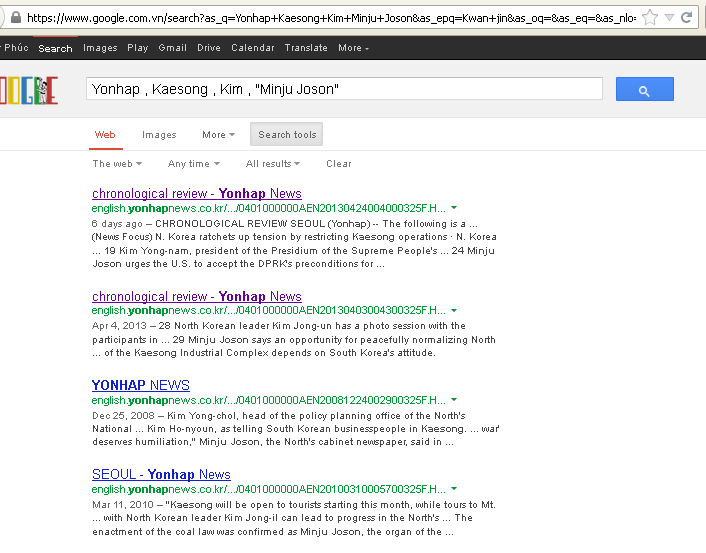The height and width of the screenshot is (553, 706).
Task: Click green URL with AEN20130424004000325F
Action: (x=268, y=208)
